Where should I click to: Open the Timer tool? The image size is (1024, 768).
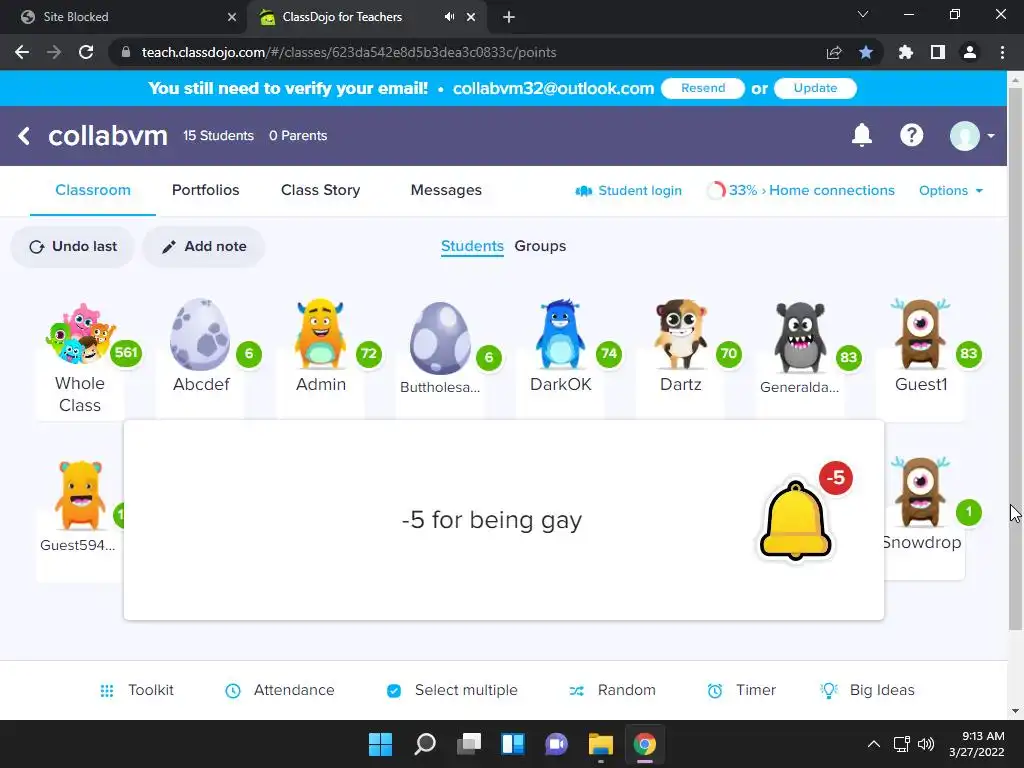(742, 690)
